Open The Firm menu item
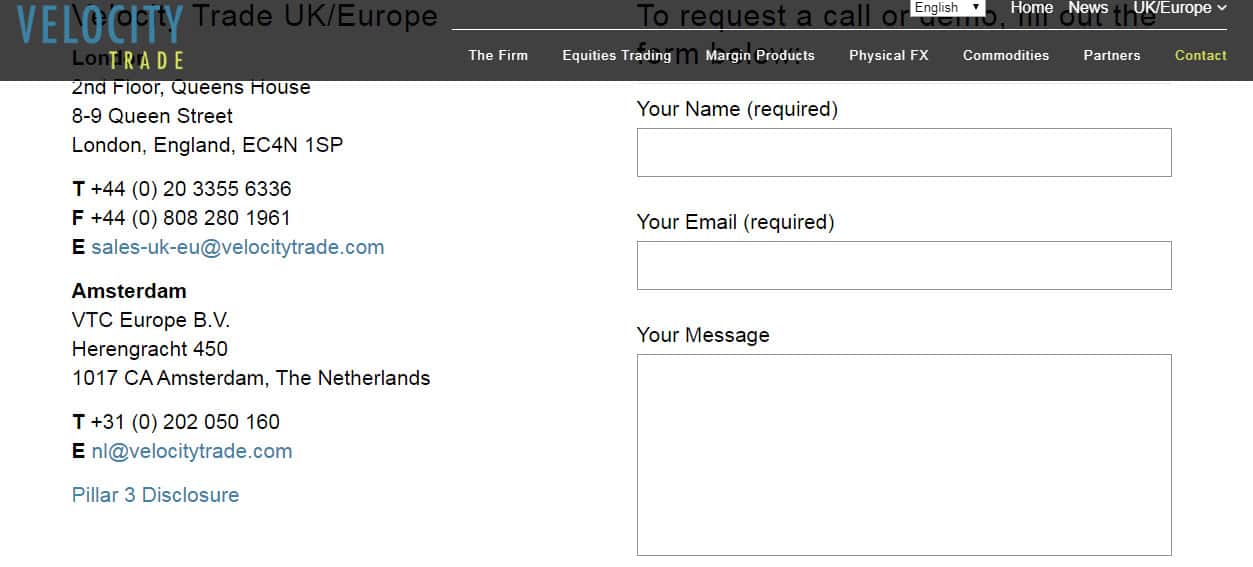The image size is (1253, 567). (x=498, y=55)
